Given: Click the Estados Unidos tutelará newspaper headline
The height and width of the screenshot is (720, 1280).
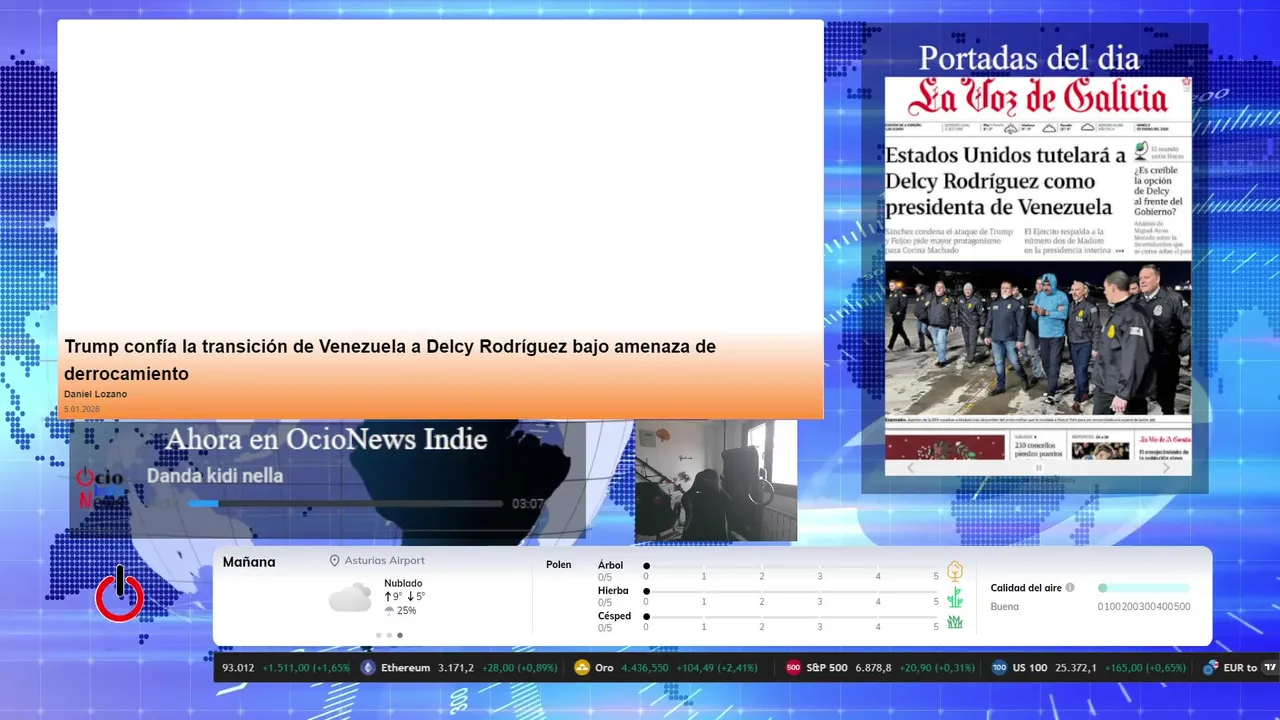Looking at the screenshot, I should (1005, 181).
